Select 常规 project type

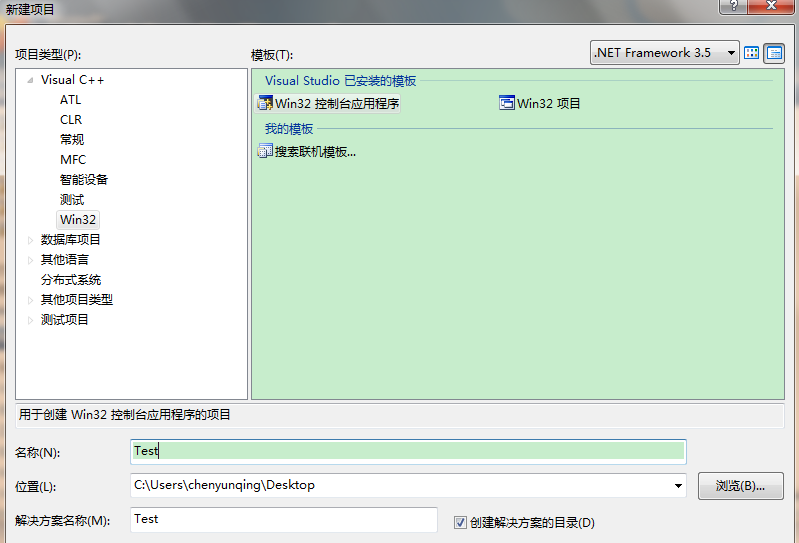(x=72, y=140)
